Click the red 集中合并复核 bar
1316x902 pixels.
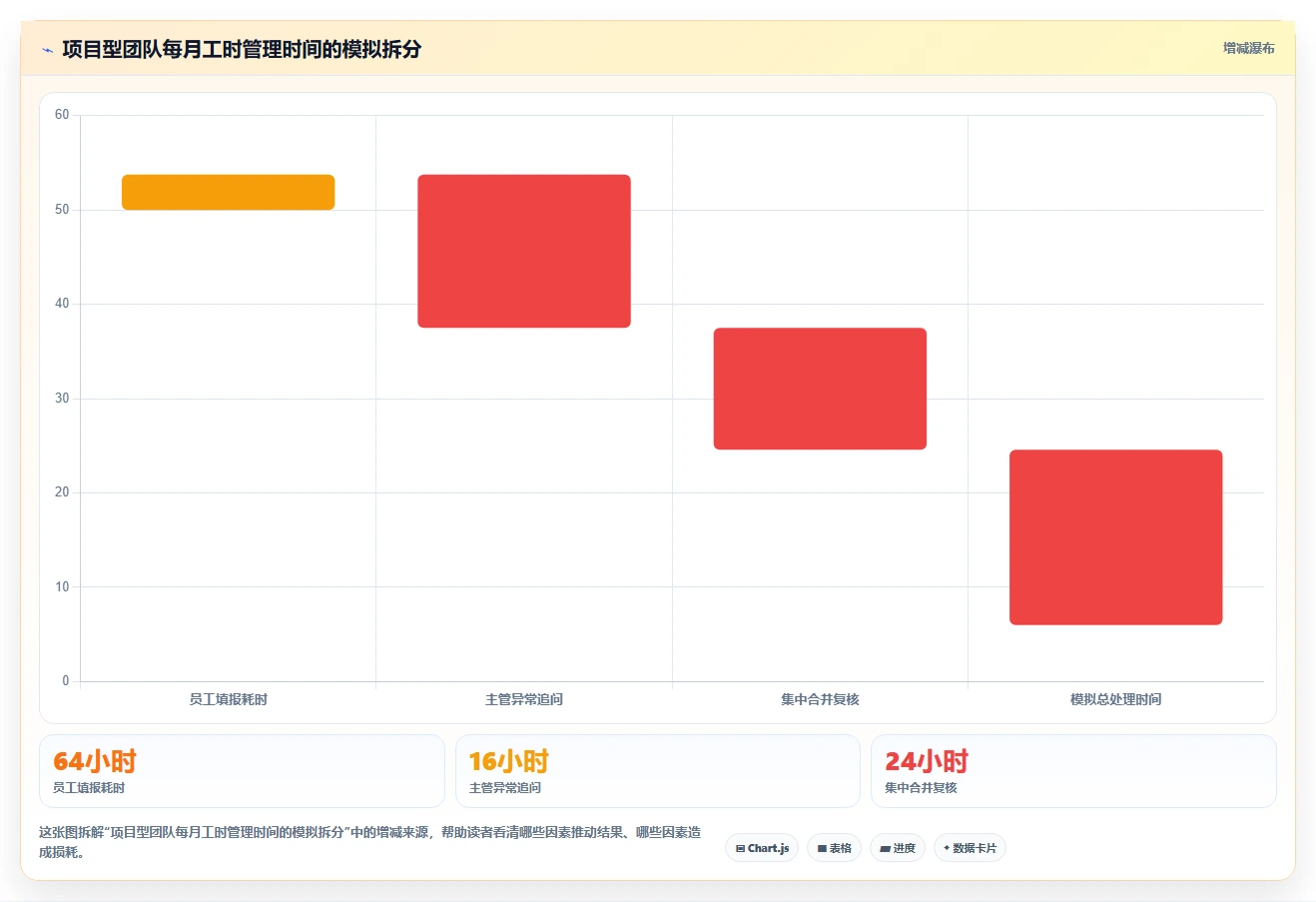click(x=820, y=389)
